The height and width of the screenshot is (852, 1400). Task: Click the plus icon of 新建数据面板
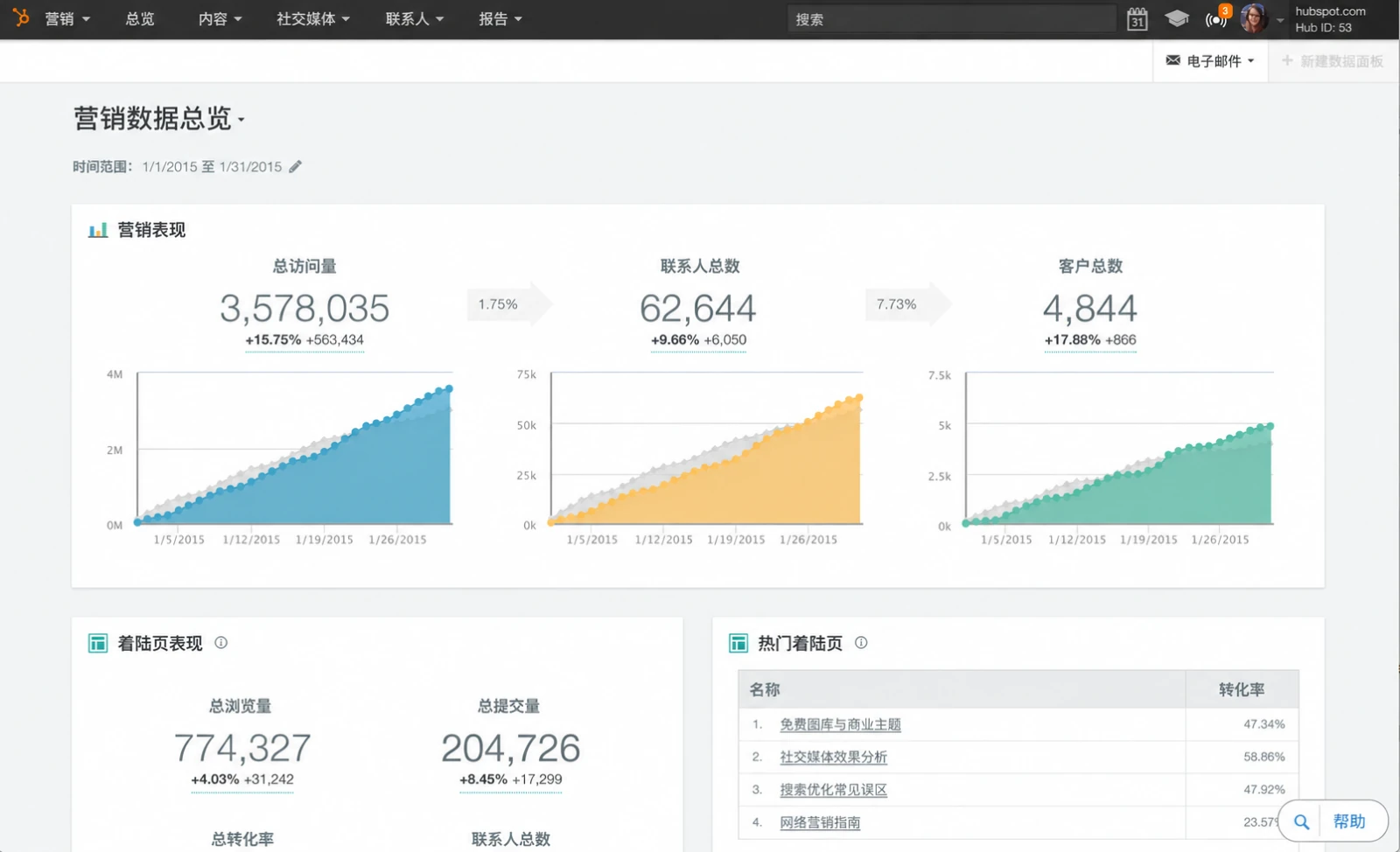coord(1287,60)
